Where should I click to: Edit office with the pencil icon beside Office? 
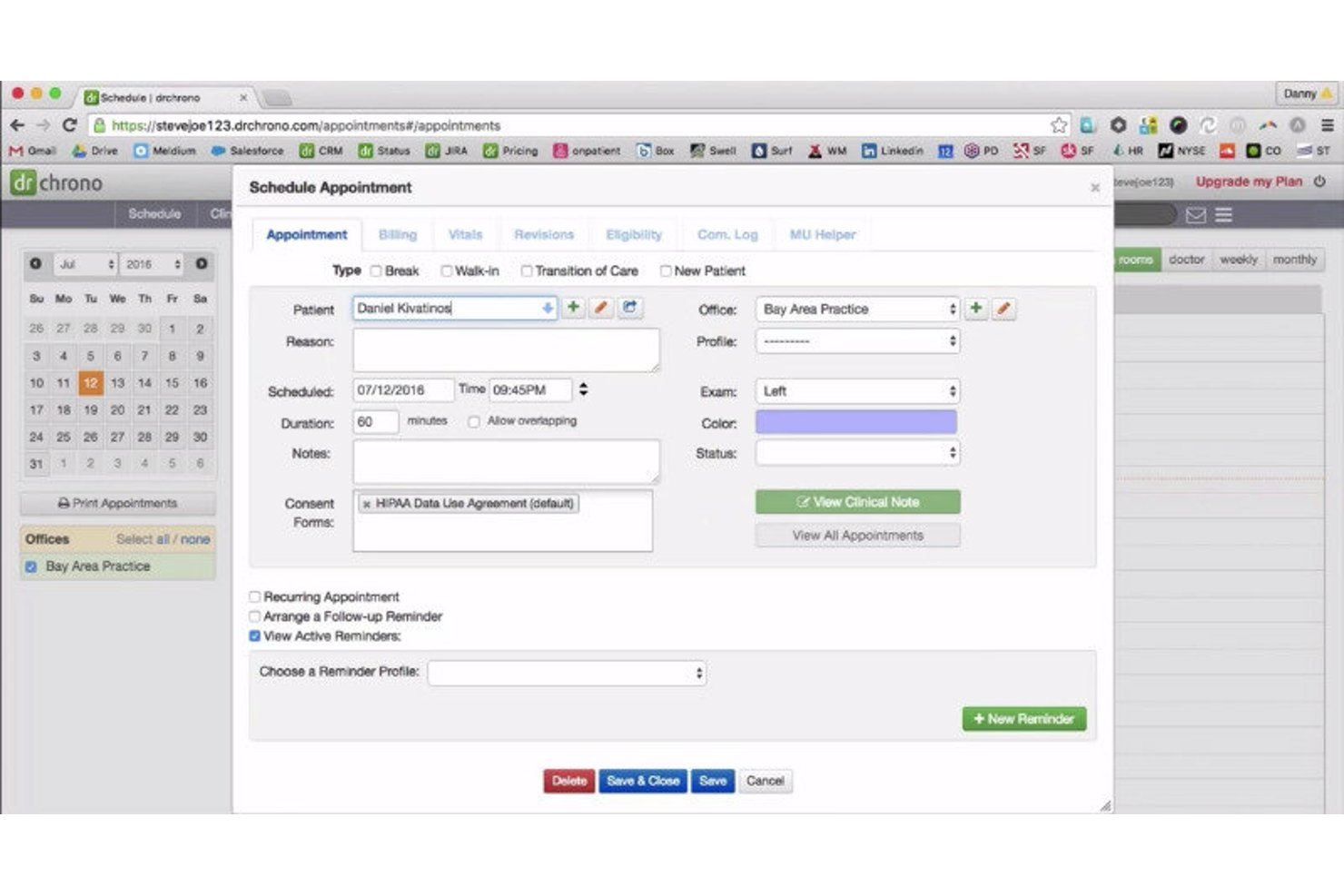pos(1003,309)
